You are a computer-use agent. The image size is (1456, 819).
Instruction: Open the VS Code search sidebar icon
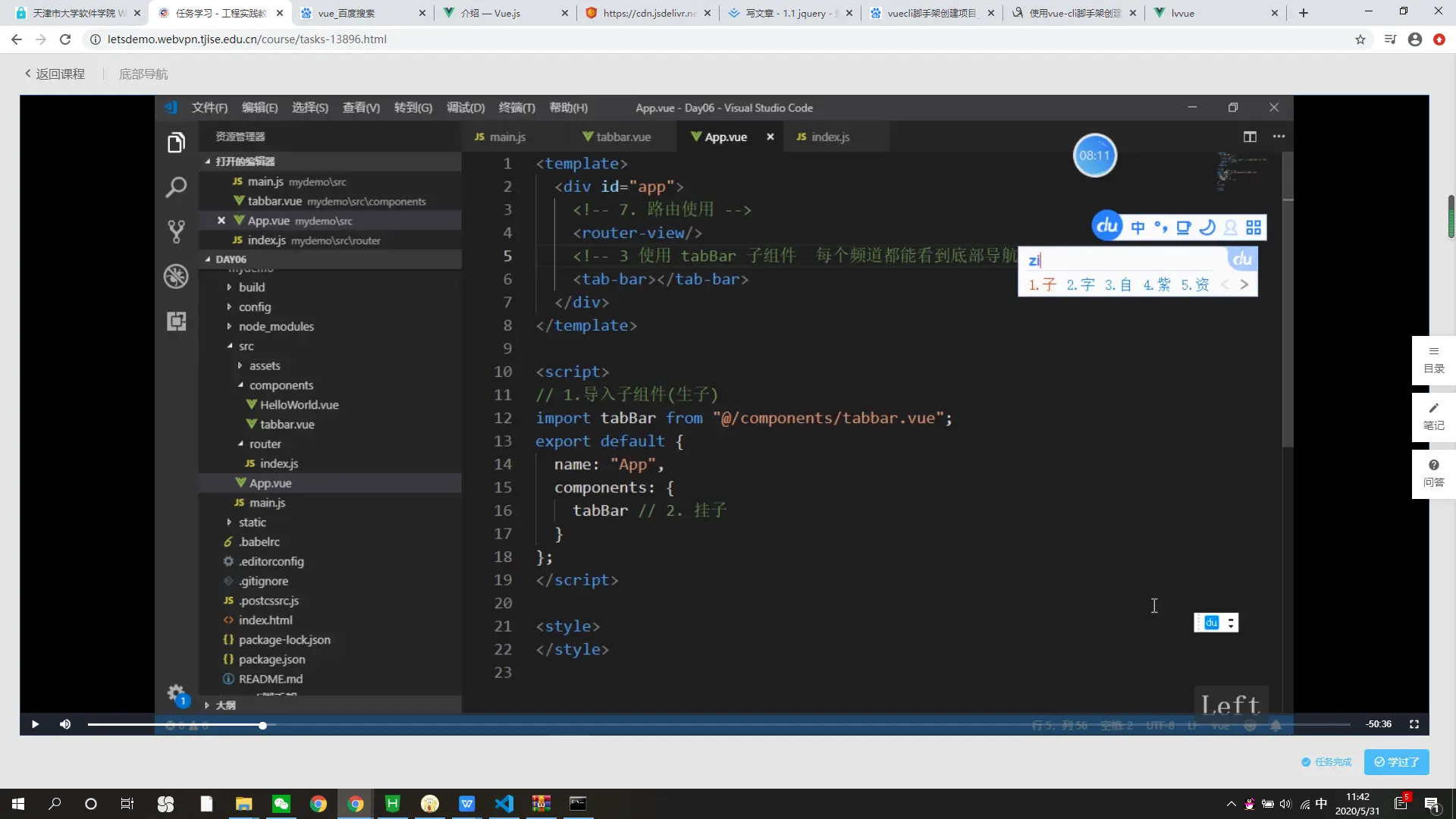coord(176,187)
